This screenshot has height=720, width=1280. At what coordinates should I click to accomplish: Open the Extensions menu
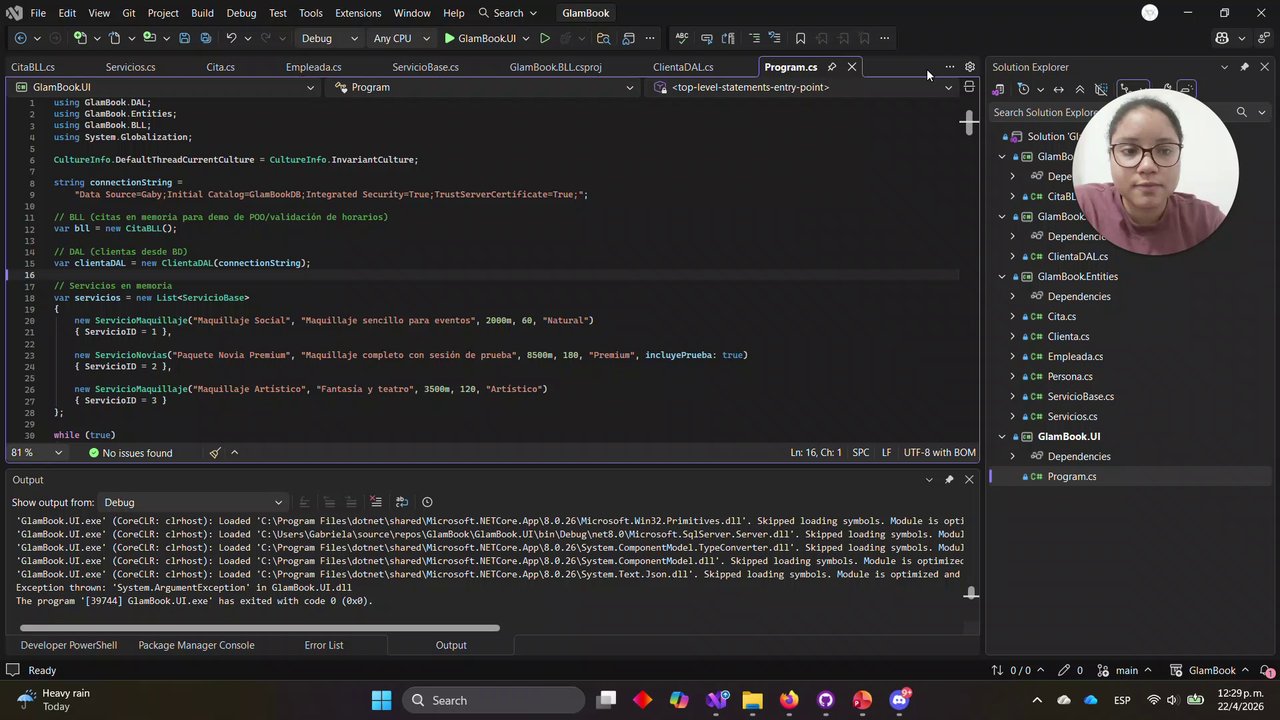358,13
